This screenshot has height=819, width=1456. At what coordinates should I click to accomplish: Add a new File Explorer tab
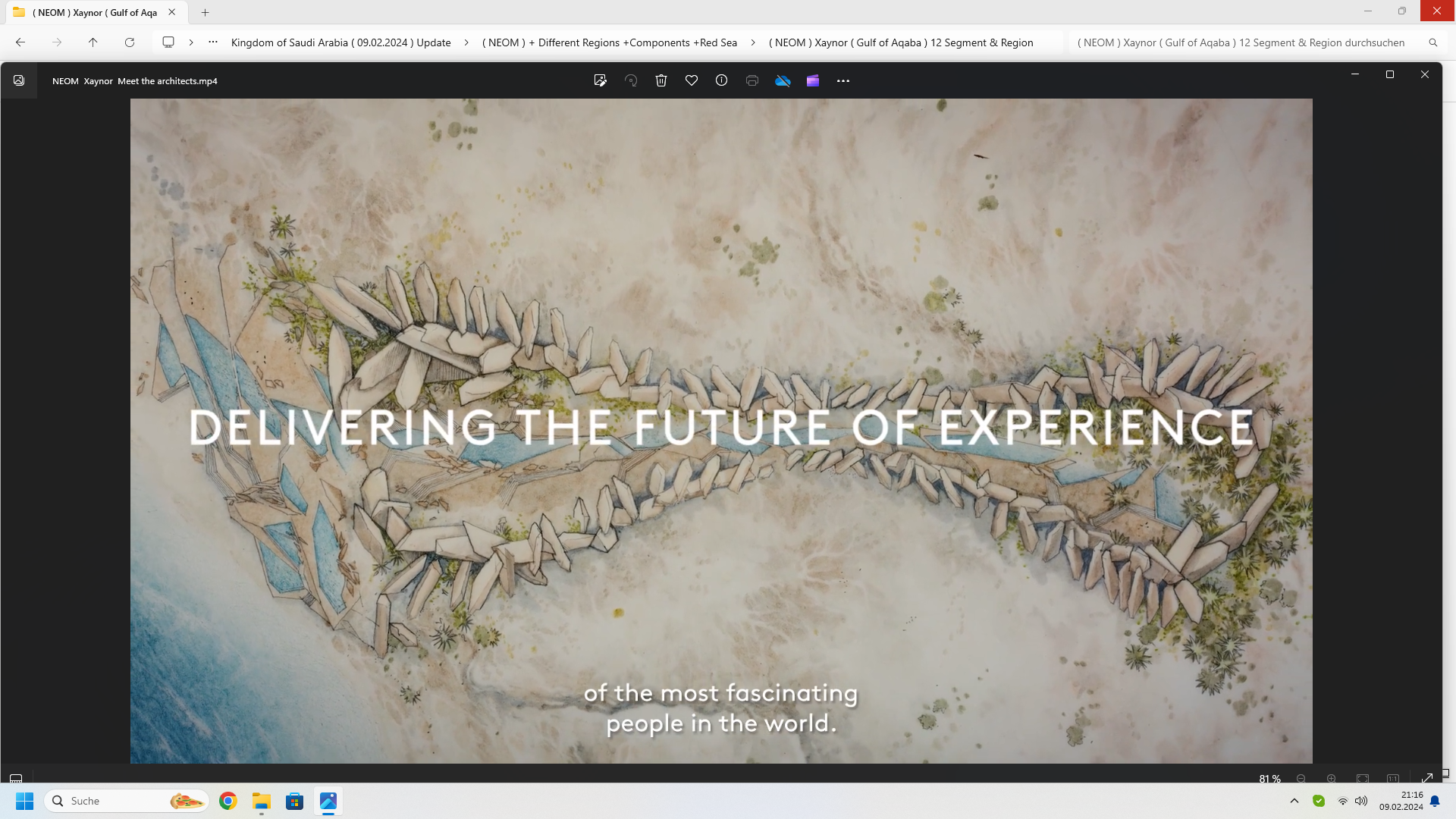(x=205, y=12)
